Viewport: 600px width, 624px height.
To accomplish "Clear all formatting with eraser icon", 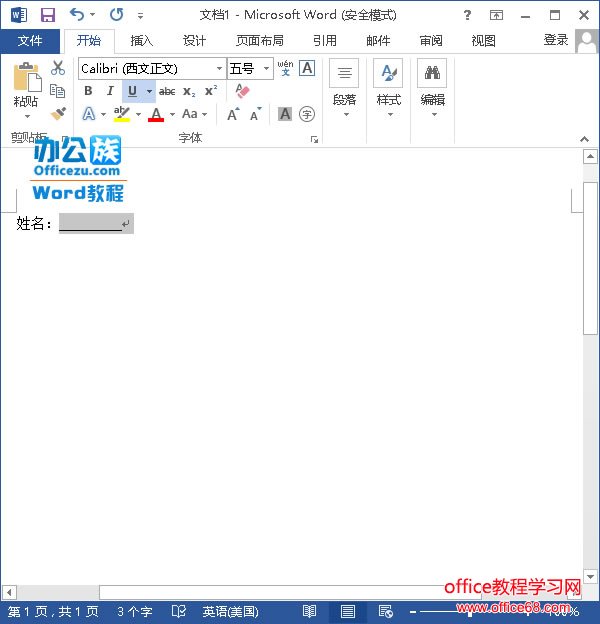I will pyautogui.click(x=242, y=91).
